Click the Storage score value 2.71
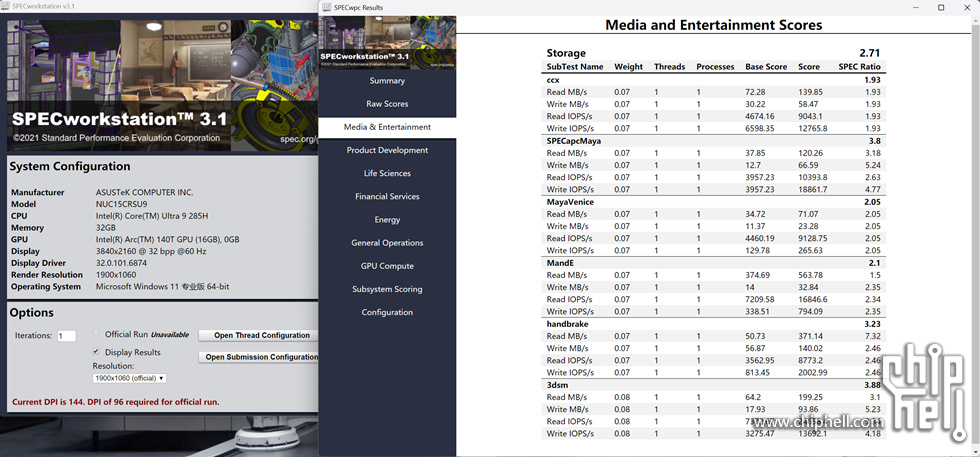Image resolution: width=980 pixels, height=457 pixels. click(869, 53)
